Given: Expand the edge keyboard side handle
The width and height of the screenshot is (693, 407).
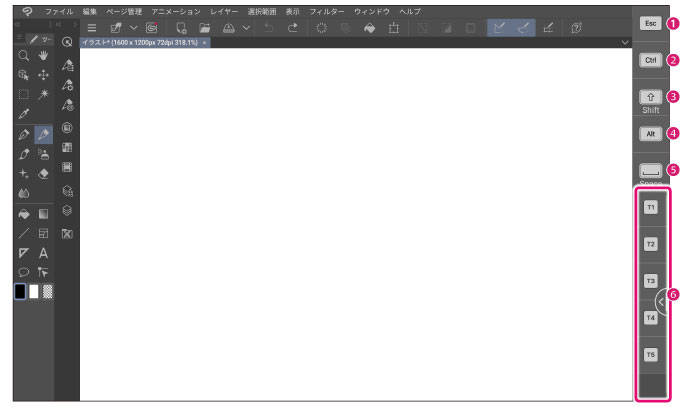Looking at the screenshot, I should coord(661,302).
